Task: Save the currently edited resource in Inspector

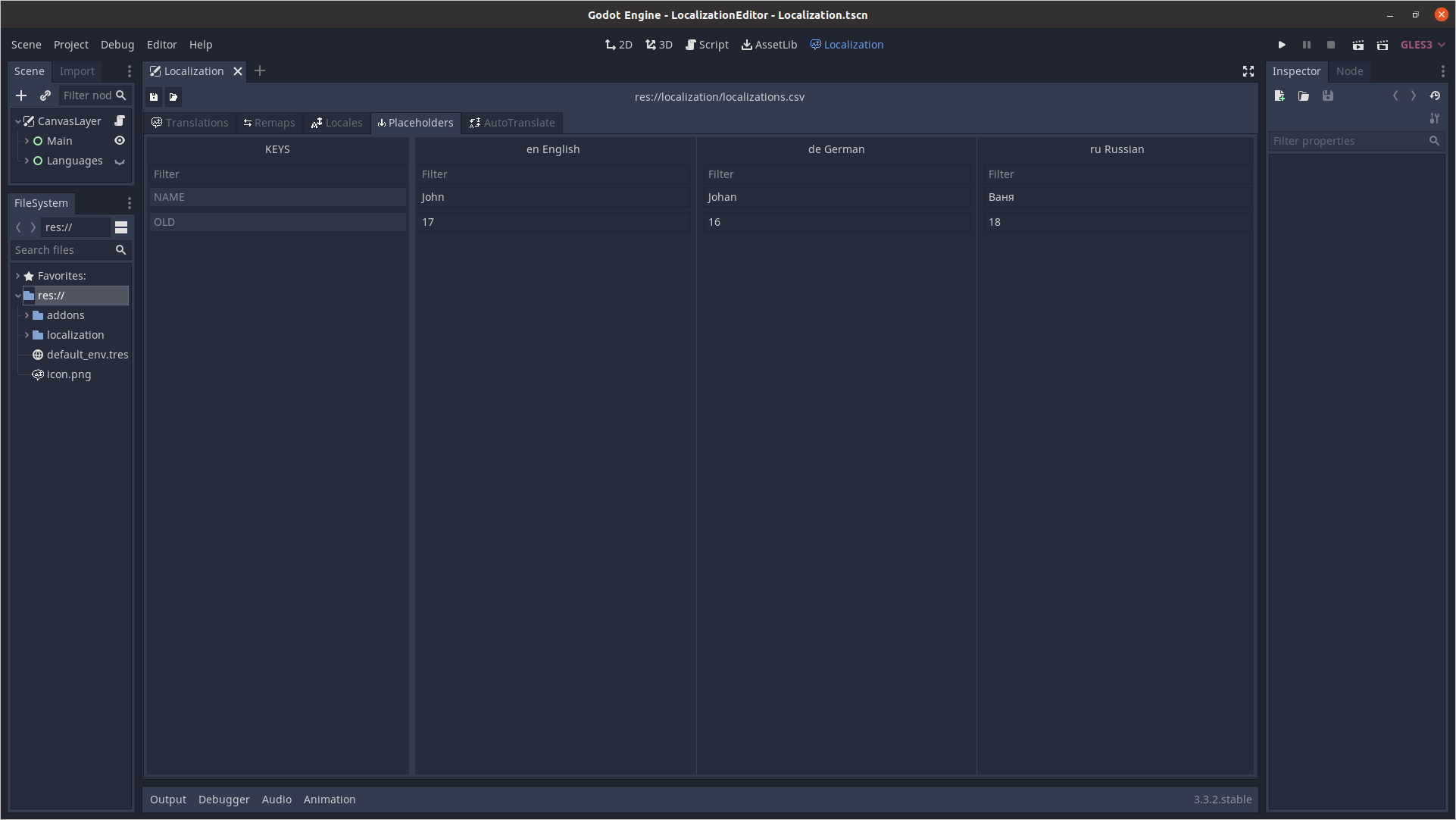Action: [1328, 96]
